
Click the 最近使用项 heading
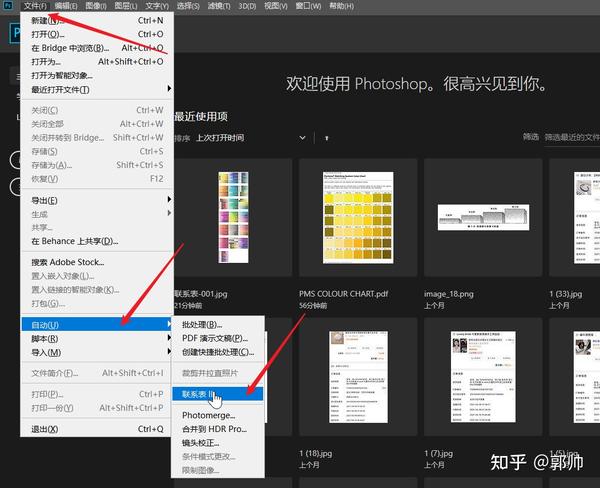[201, 116]
